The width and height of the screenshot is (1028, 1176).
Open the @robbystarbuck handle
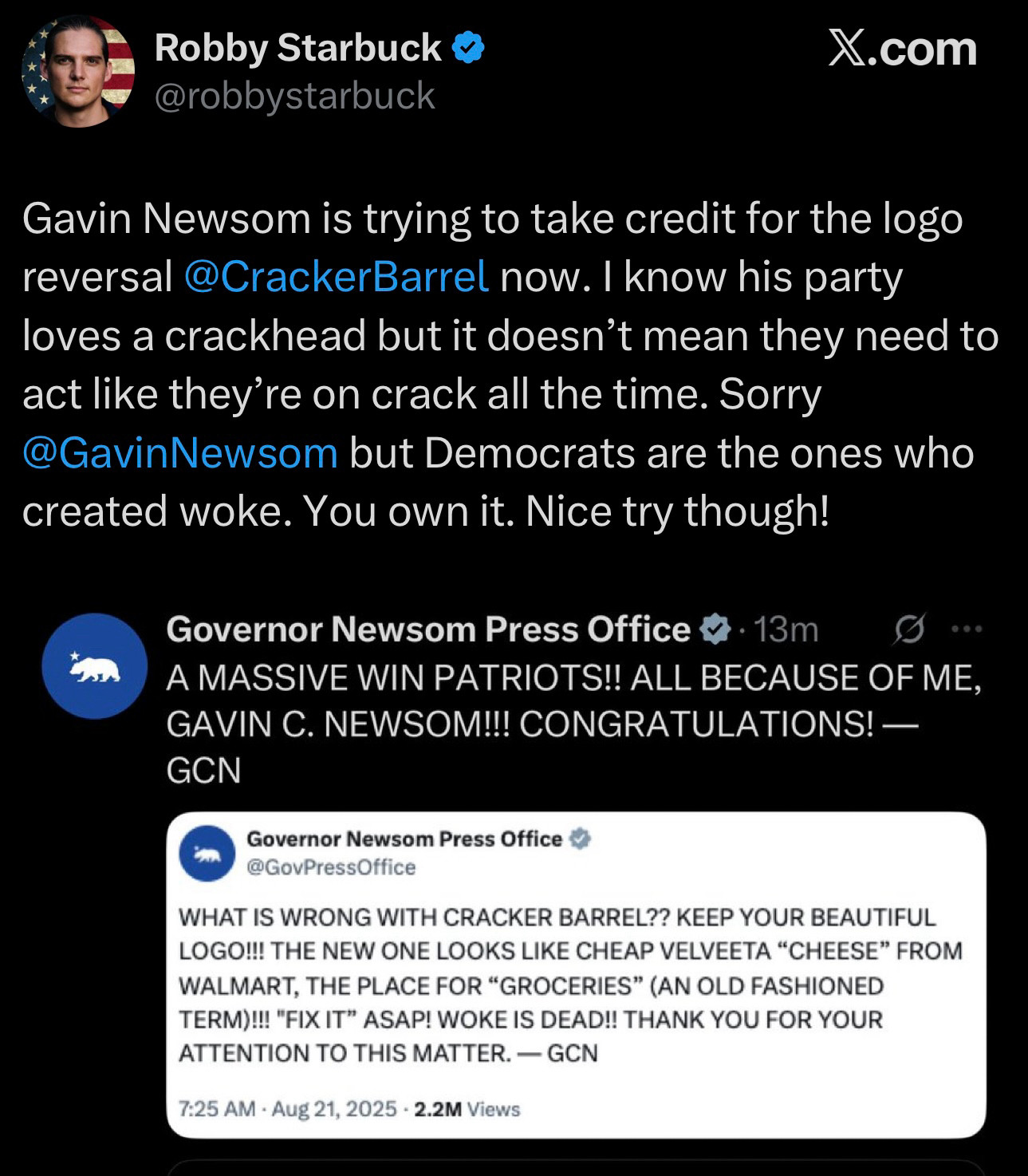294,97
